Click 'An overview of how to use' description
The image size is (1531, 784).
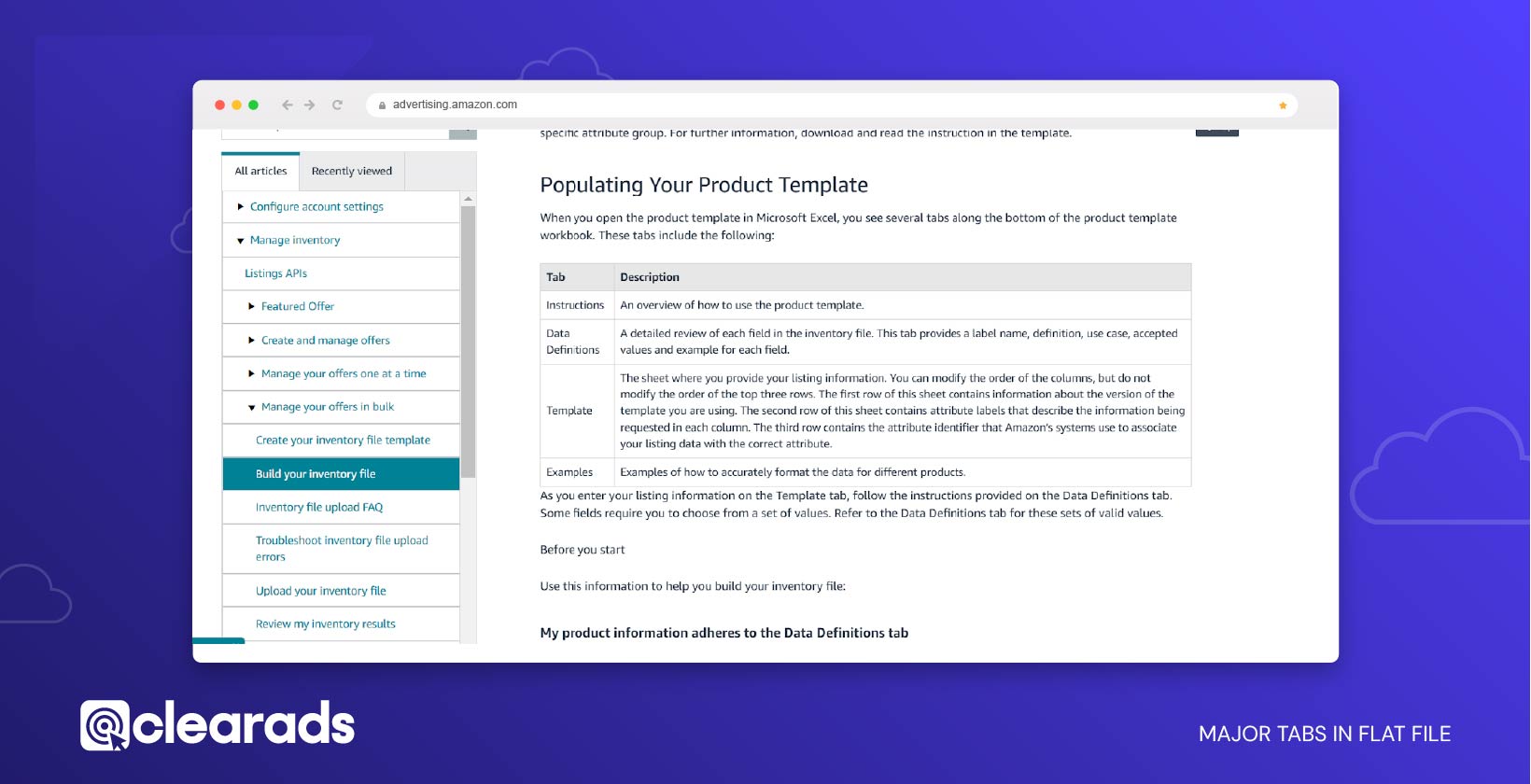pos(742,305)
